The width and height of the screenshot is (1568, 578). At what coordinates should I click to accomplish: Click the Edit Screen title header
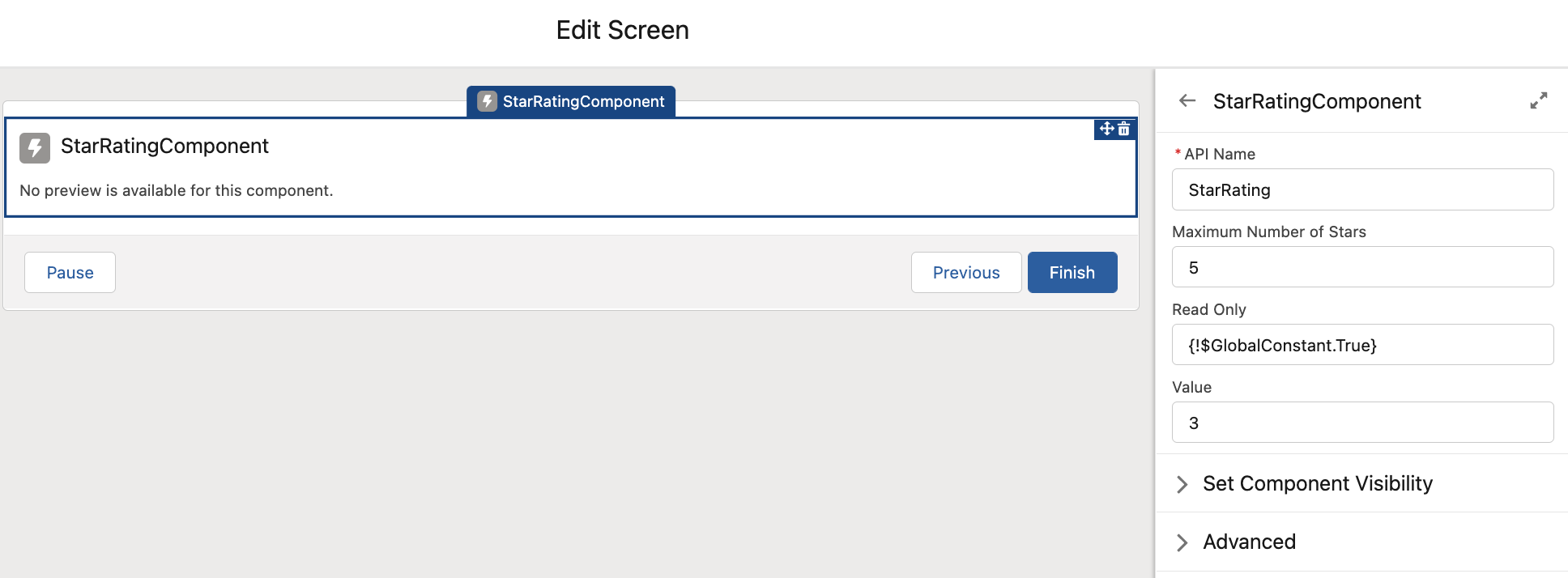tap(621, 30)
